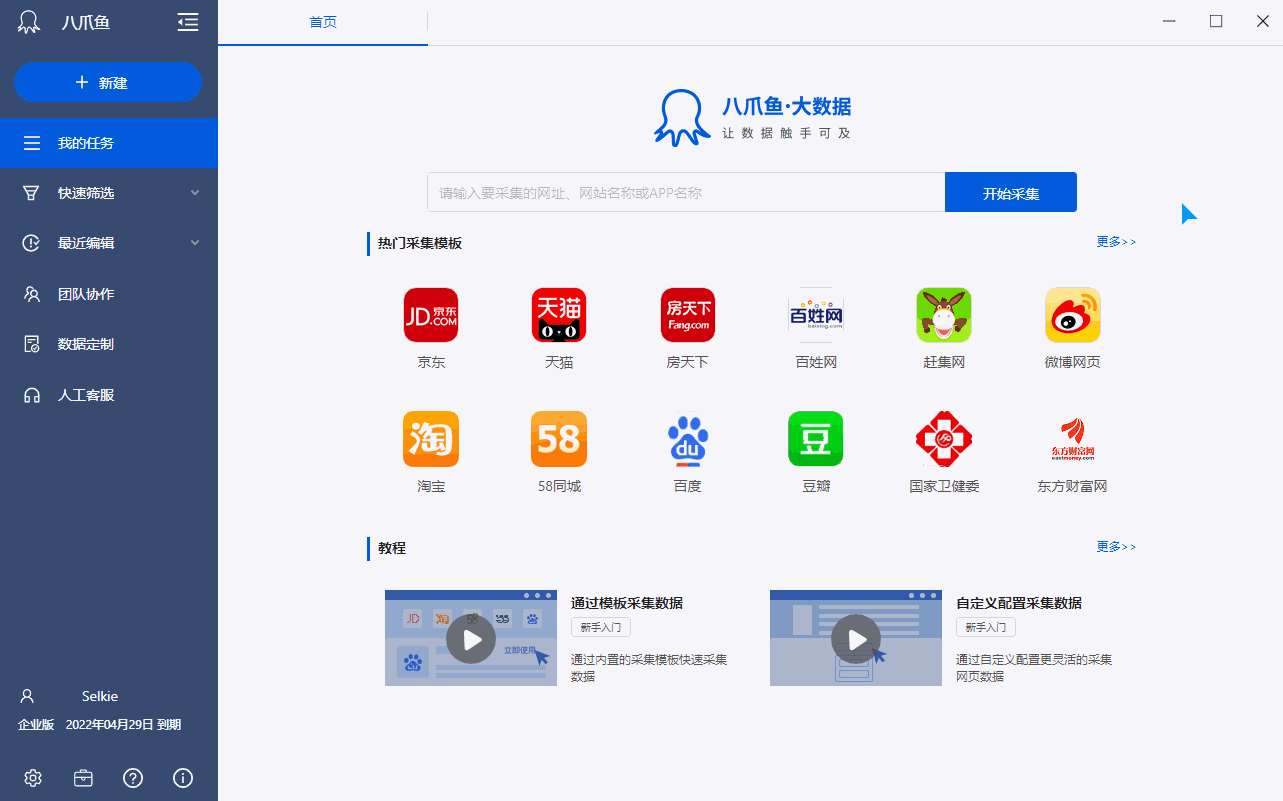Expand the 最近编辑 chevron
This screenshot has height=801, width=1283.
coord(195,243)
